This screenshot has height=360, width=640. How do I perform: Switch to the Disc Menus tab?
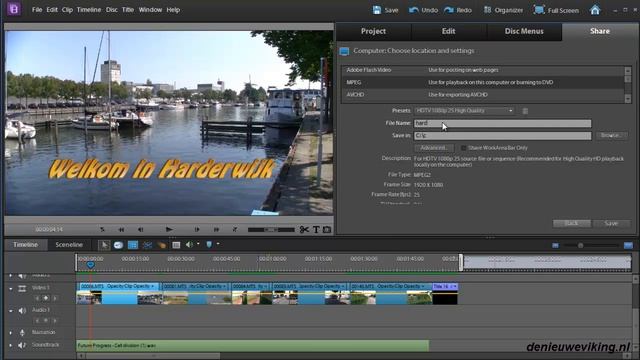point(524,31)
